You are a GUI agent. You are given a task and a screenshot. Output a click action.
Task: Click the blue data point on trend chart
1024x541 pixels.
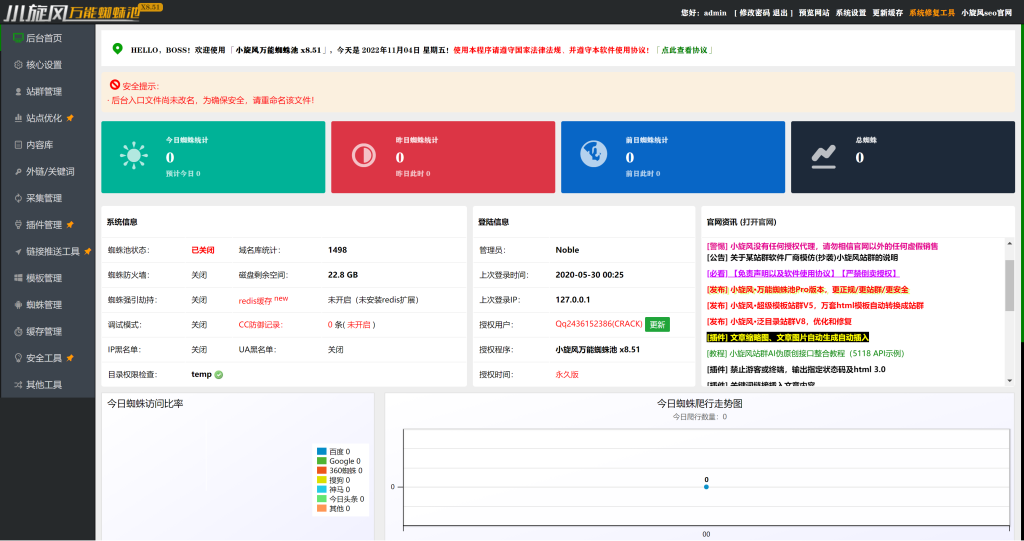click(x=706, y=487)
